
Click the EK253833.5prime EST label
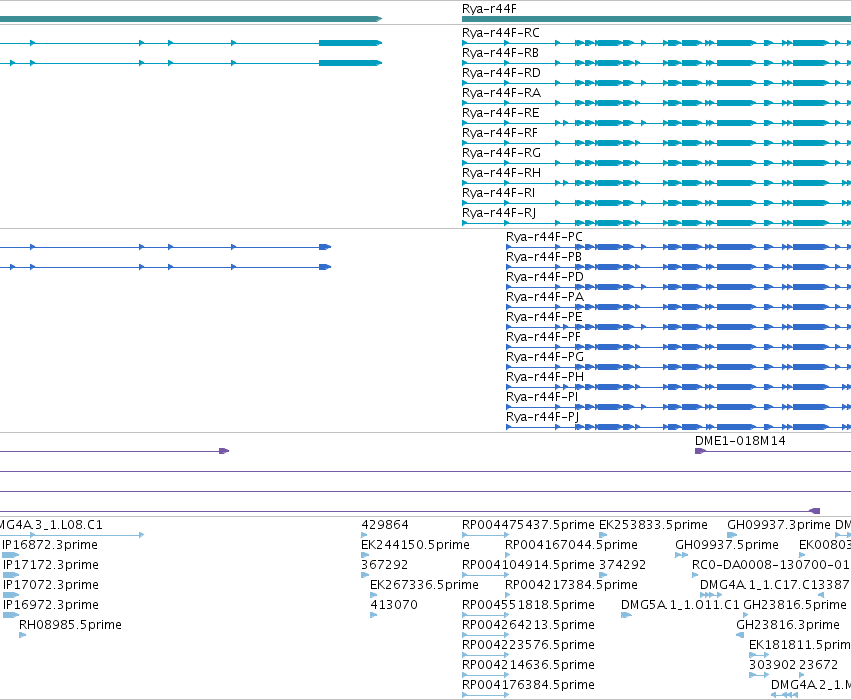pos(653,525)
